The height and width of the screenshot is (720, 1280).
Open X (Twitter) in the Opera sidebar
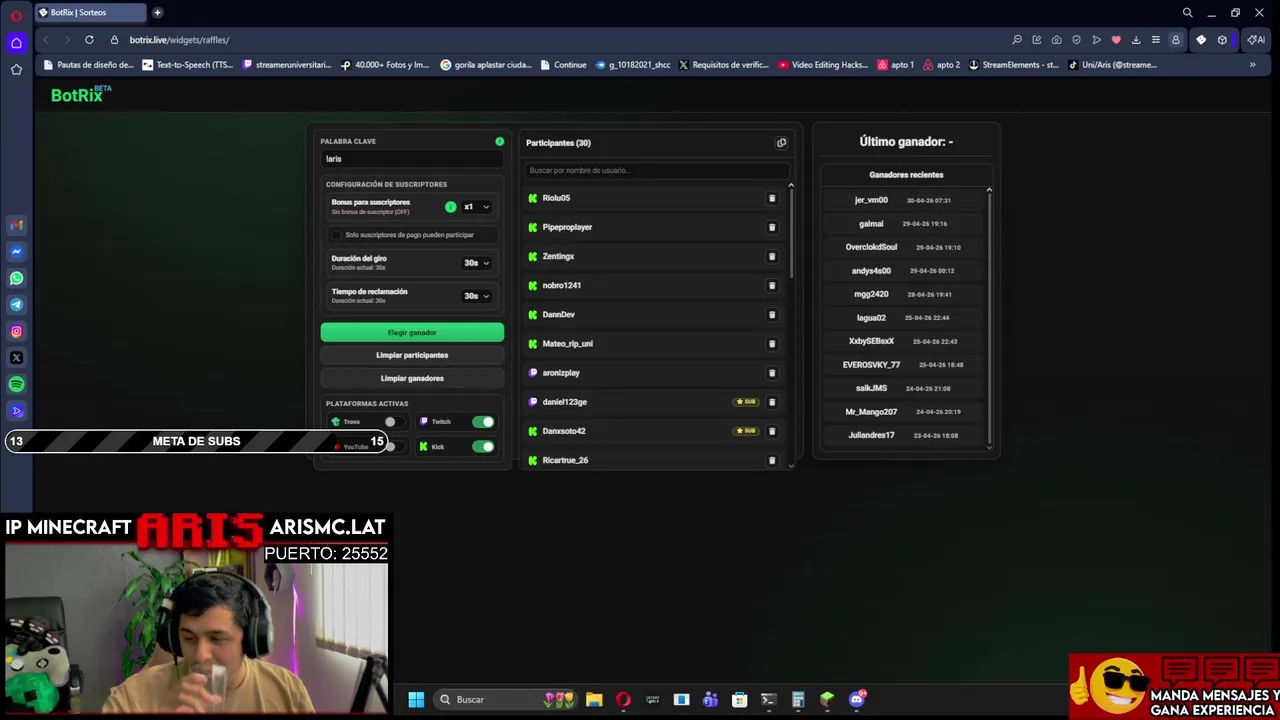click(x=16, y=358)
